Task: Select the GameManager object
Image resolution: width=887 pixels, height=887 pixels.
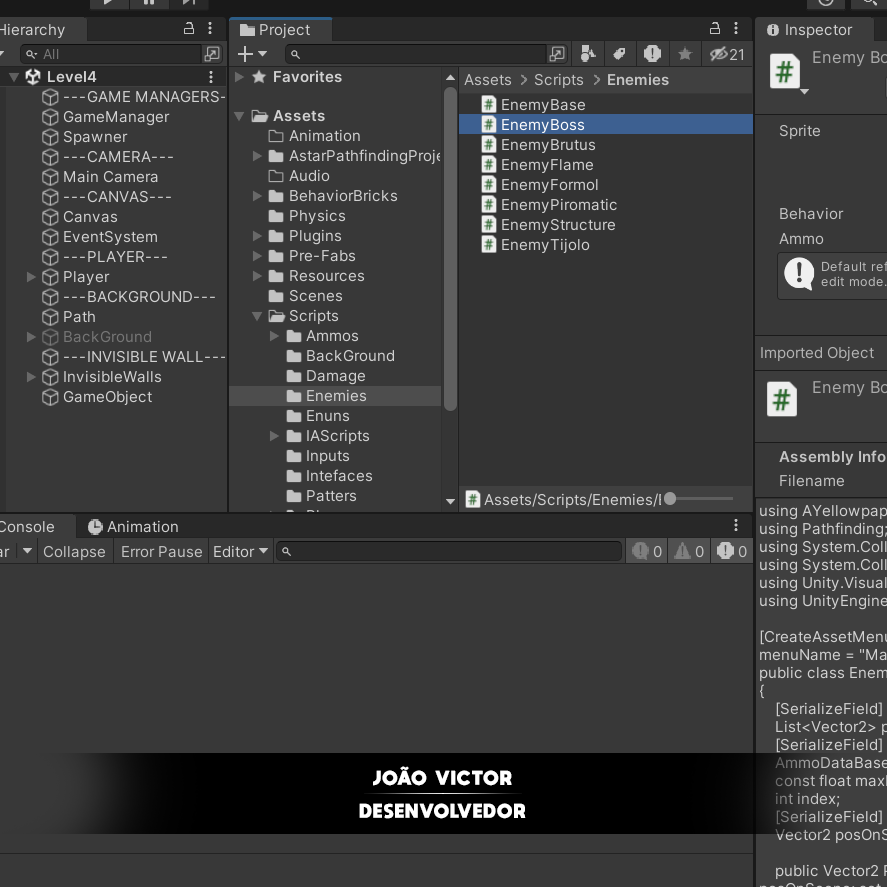Action: [x=115, y=117]
